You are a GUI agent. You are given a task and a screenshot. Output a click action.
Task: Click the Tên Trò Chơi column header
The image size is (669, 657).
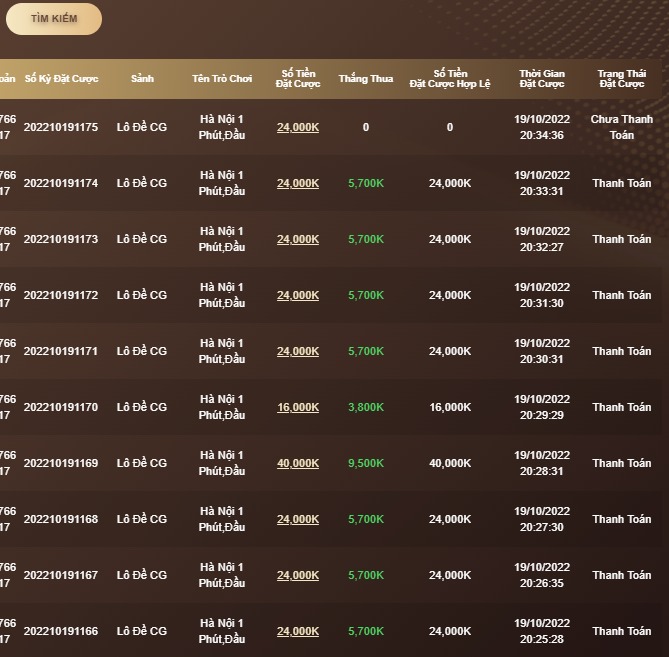click(x=222, y=79)
